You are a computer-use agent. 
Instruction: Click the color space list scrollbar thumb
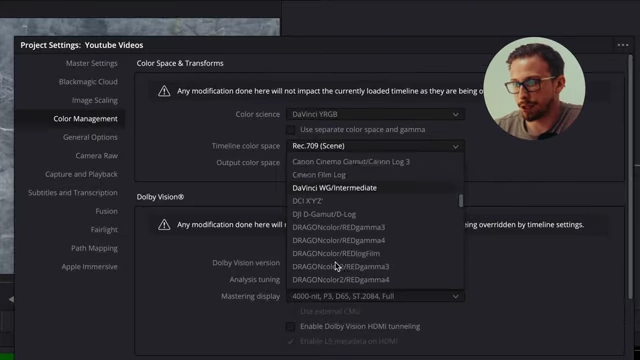pyautogui.click(x=461, y=200)
